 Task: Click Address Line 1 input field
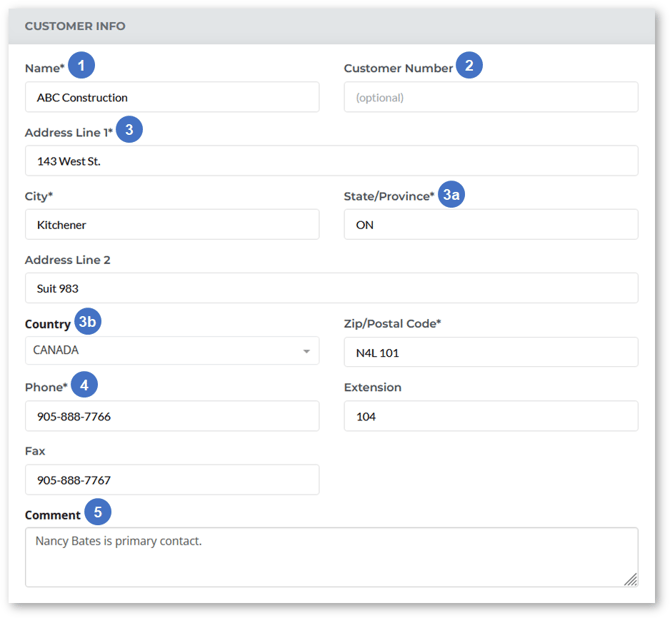(x=331, y=161)
